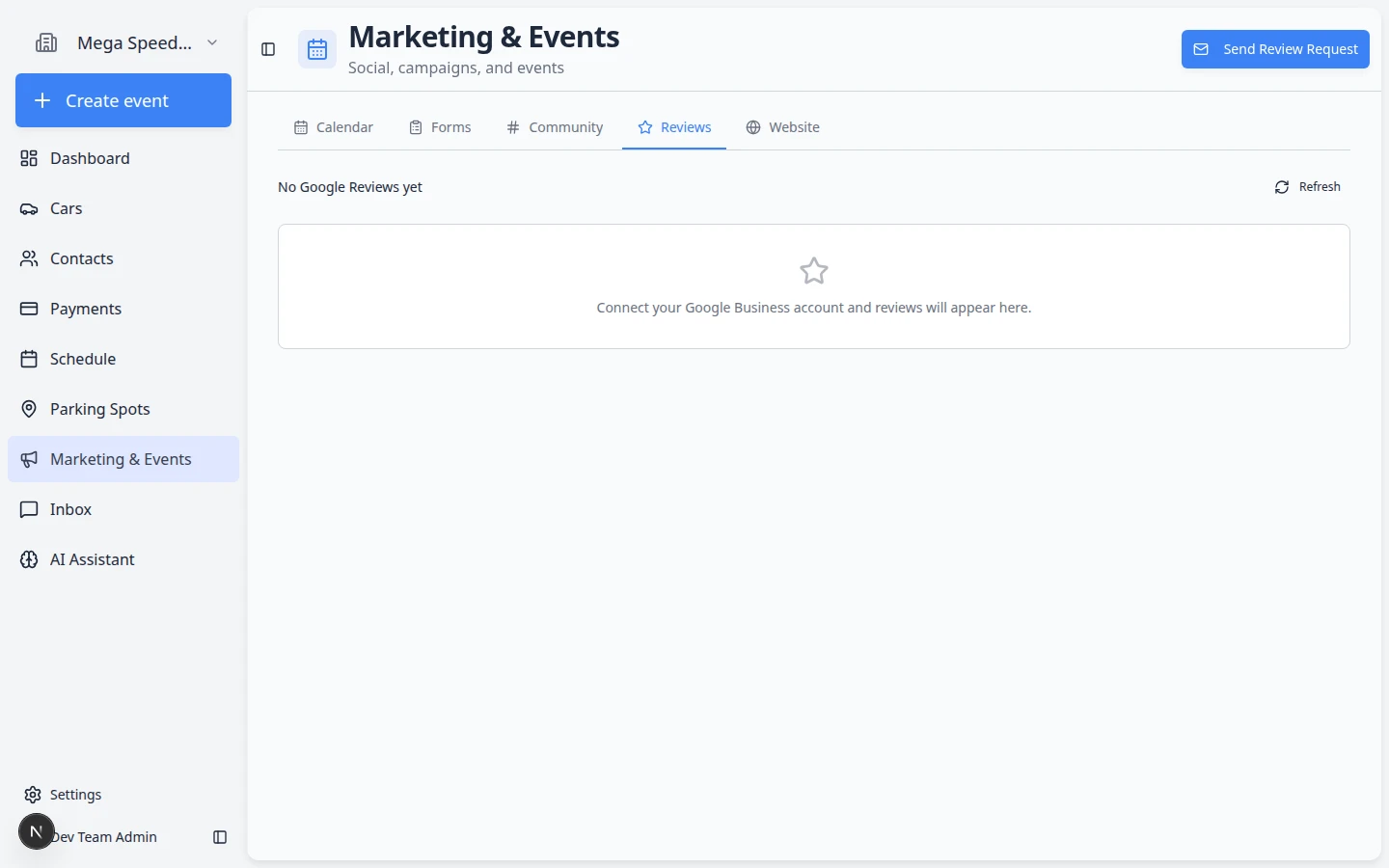Click the Forms clipboard icon
This screenshot has width=1389, height=868.
tap(416, 127)
